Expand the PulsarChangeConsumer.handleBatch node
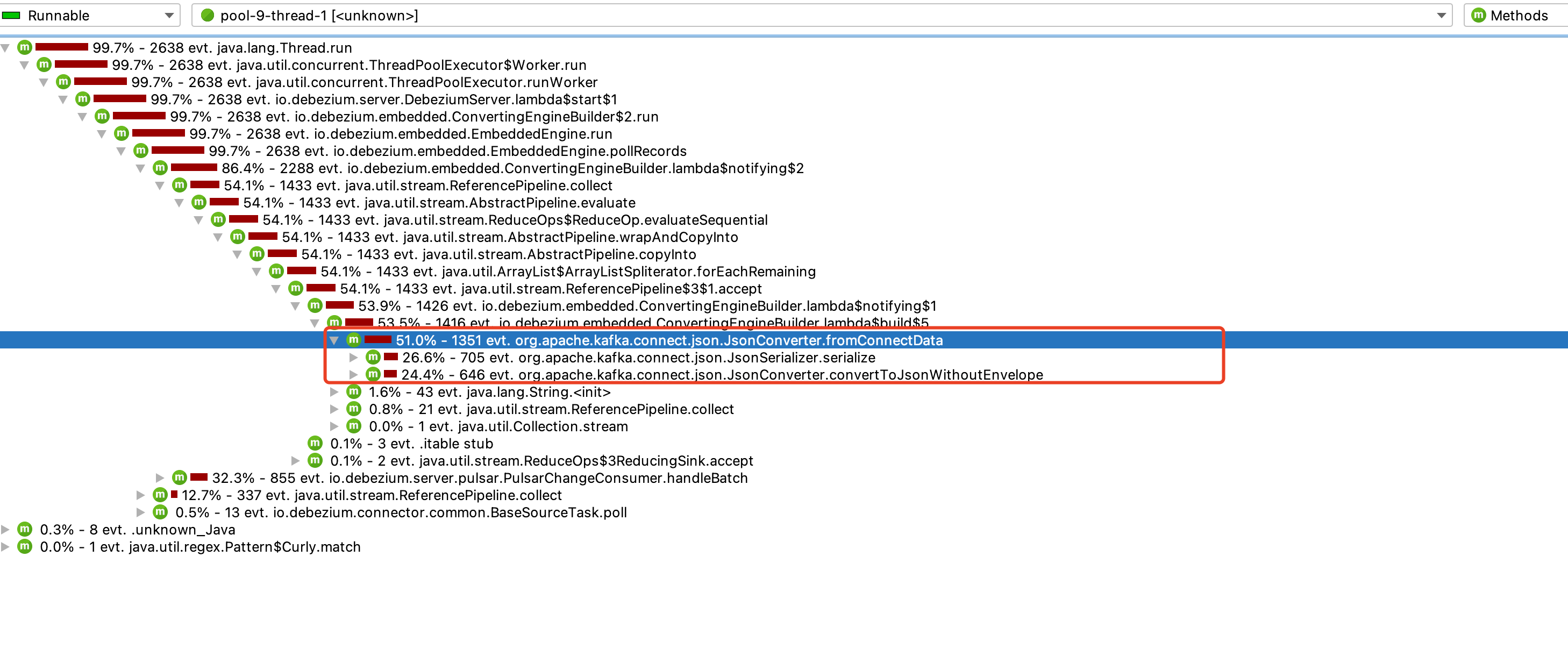Image resolution: width=1568 pixels, height=670 pixels. [160, 477]
